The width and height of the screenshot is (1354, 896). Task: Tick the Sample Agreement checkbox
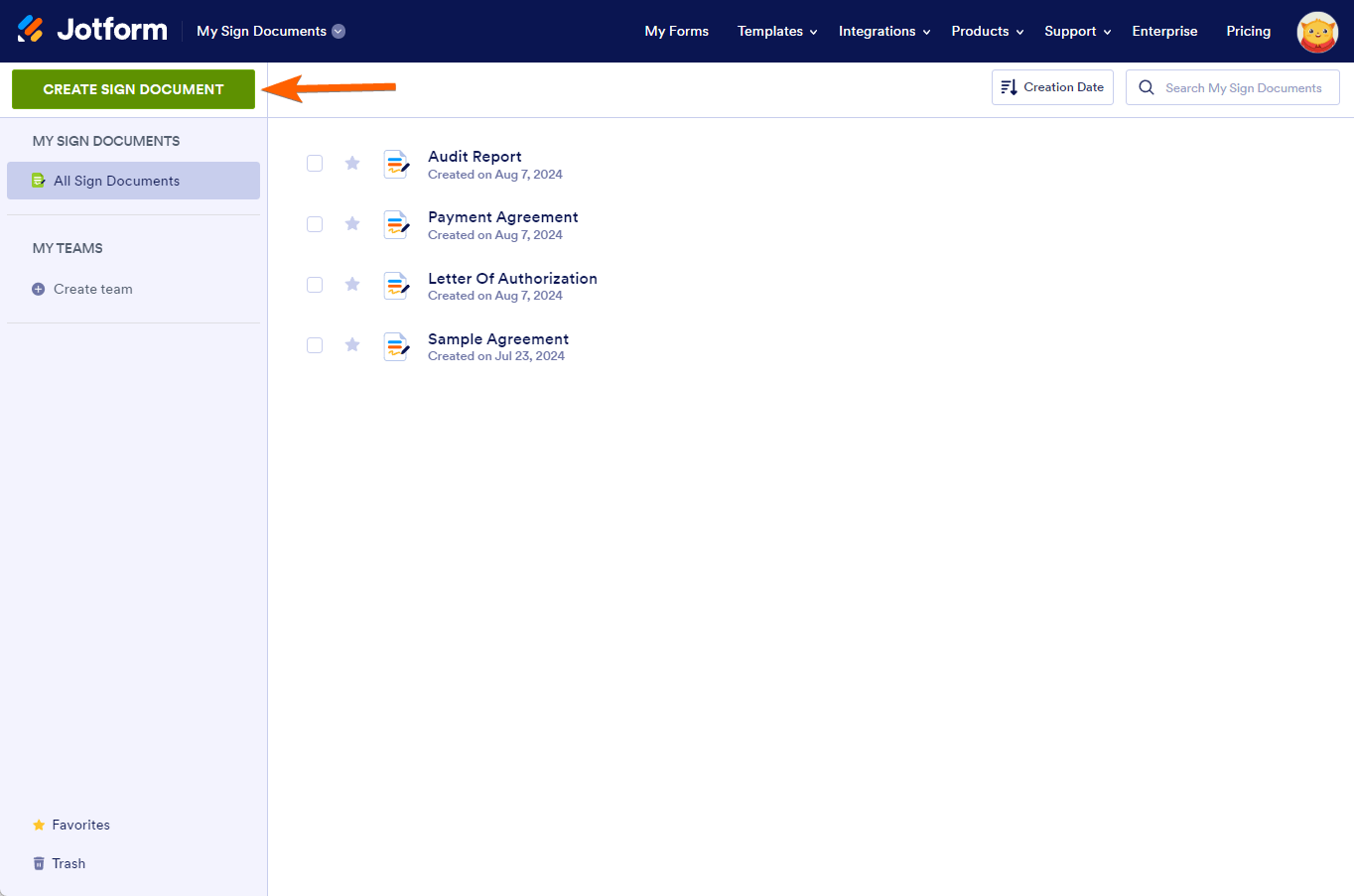click(x=315, y=345)
